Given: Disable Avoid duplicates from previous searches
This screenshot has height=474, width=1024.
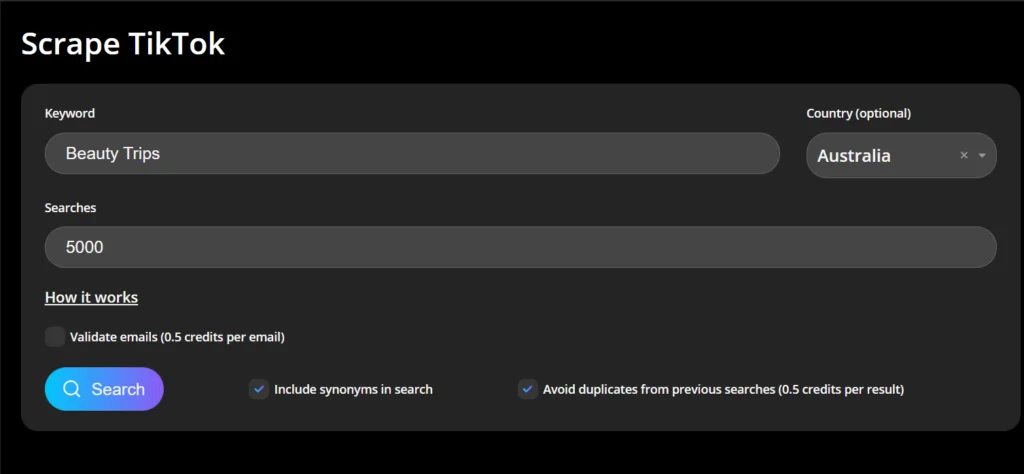Looking at the screenshot, I should (x=527, y=389).
